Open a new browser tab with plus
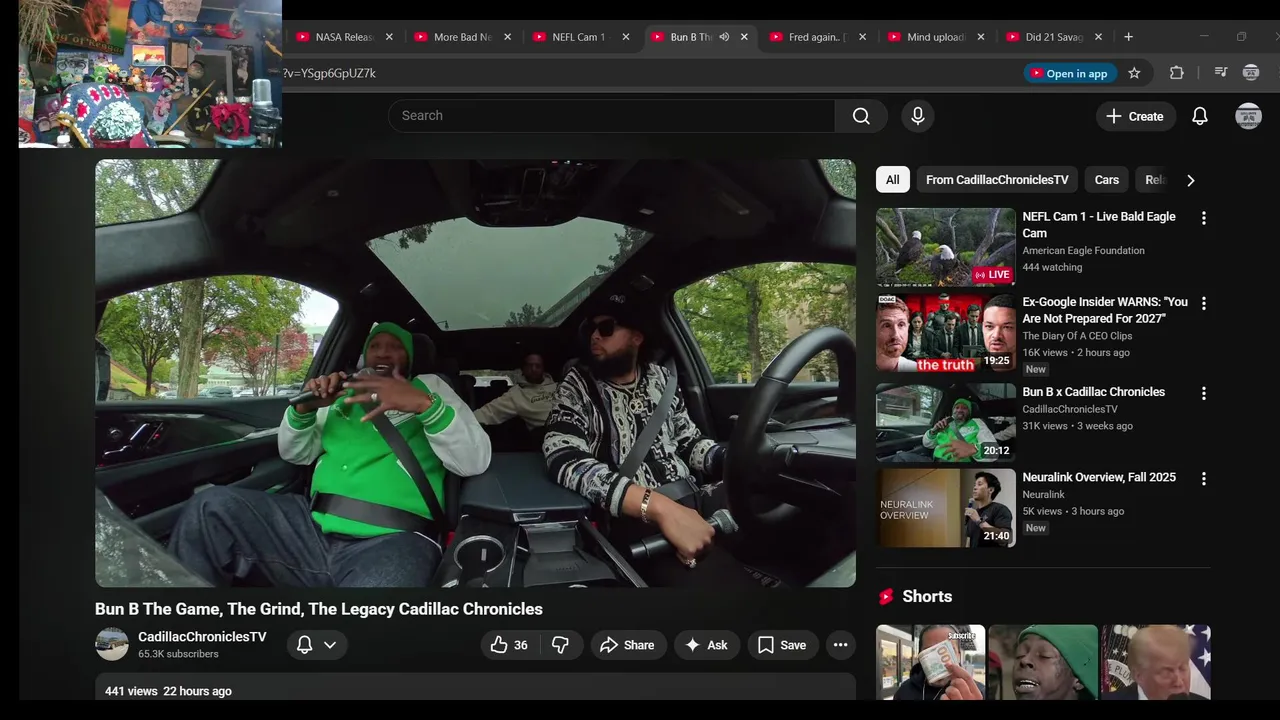This screenshot has width=1280, height=720. point(1128,37)
